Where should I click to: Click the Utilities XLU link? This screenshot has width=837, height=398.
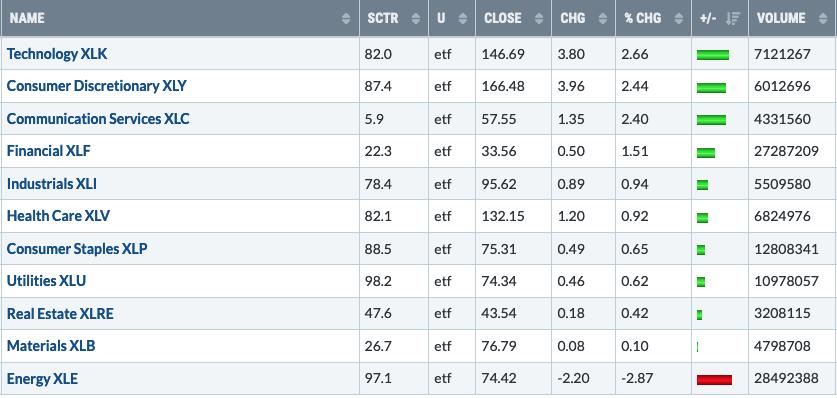pos(46,281)
